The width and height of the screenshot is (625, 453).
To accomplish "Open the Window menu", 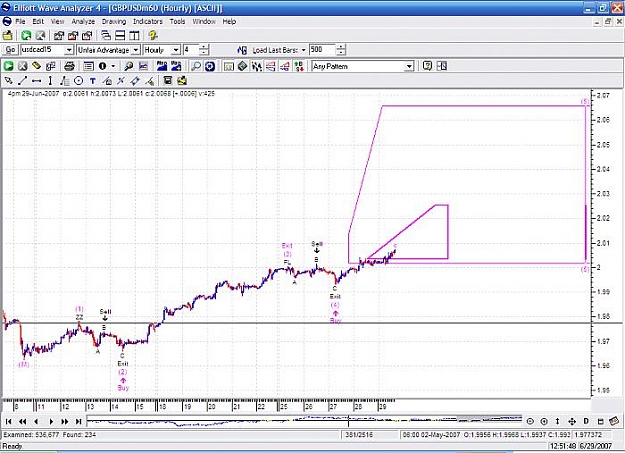I will pyautogui.click(x=204, y=22).
